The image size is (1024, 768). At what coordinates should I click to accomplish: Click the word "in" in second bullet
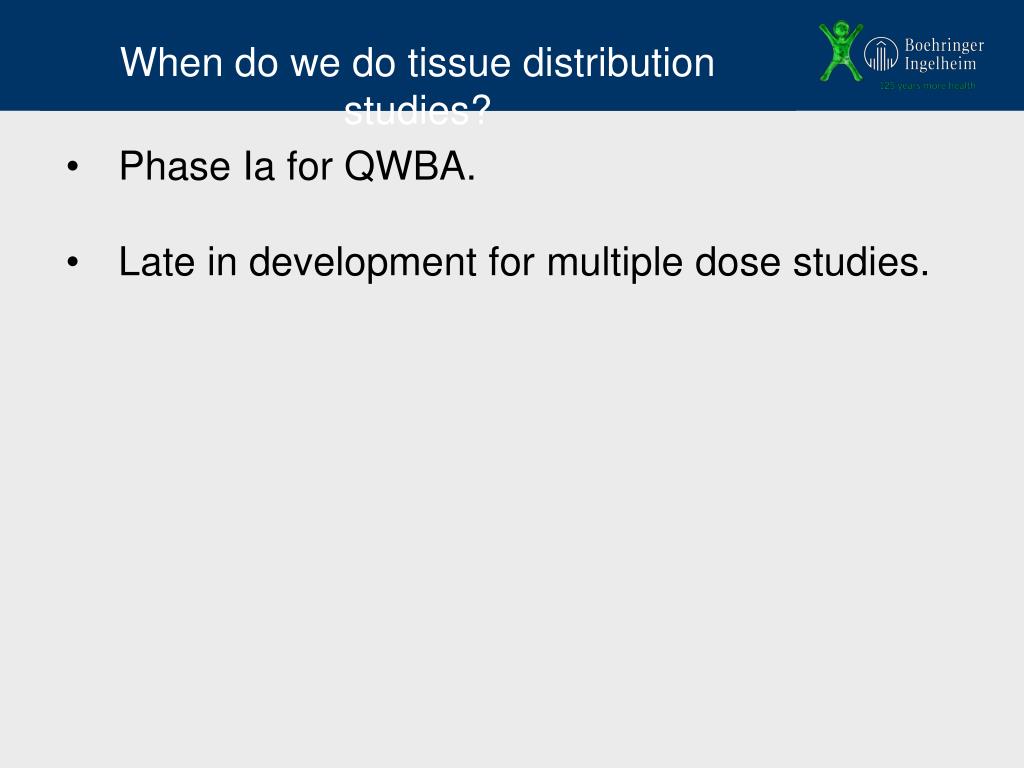pyautogui.click(x=222, y=263)
